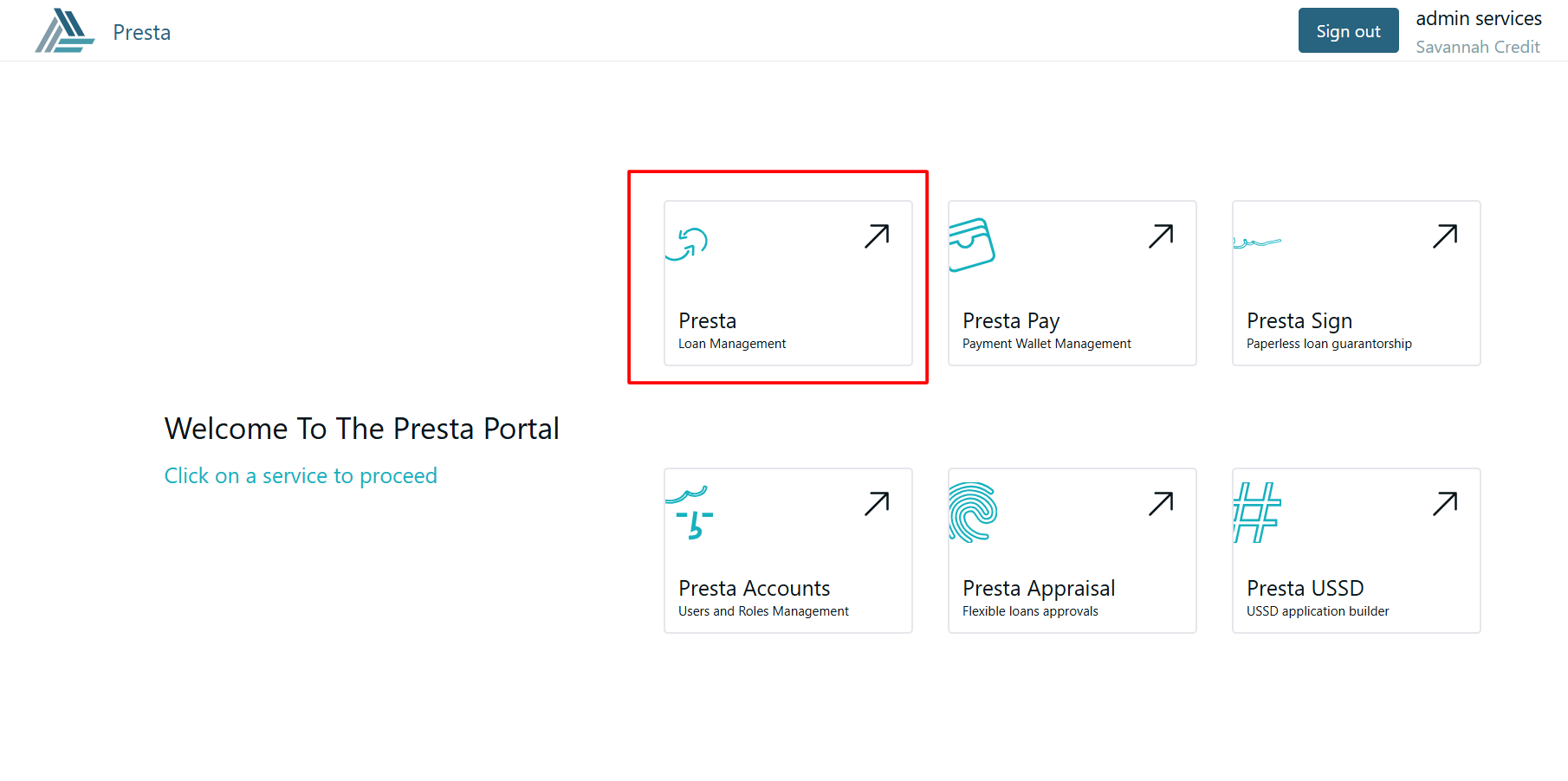
Task: Open Presta Appraisal via its arrow icon
Action: 1161,504
